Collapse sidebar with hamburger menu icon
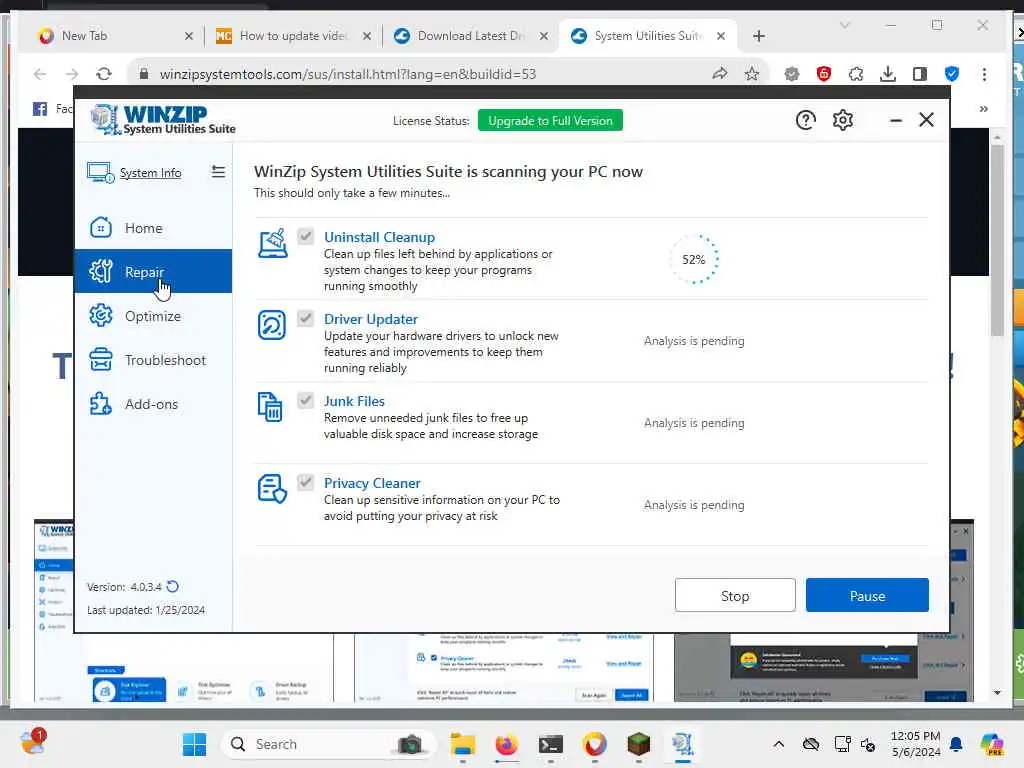The width and height of the screenshot is (1024, 768). (x=218, y=172)
